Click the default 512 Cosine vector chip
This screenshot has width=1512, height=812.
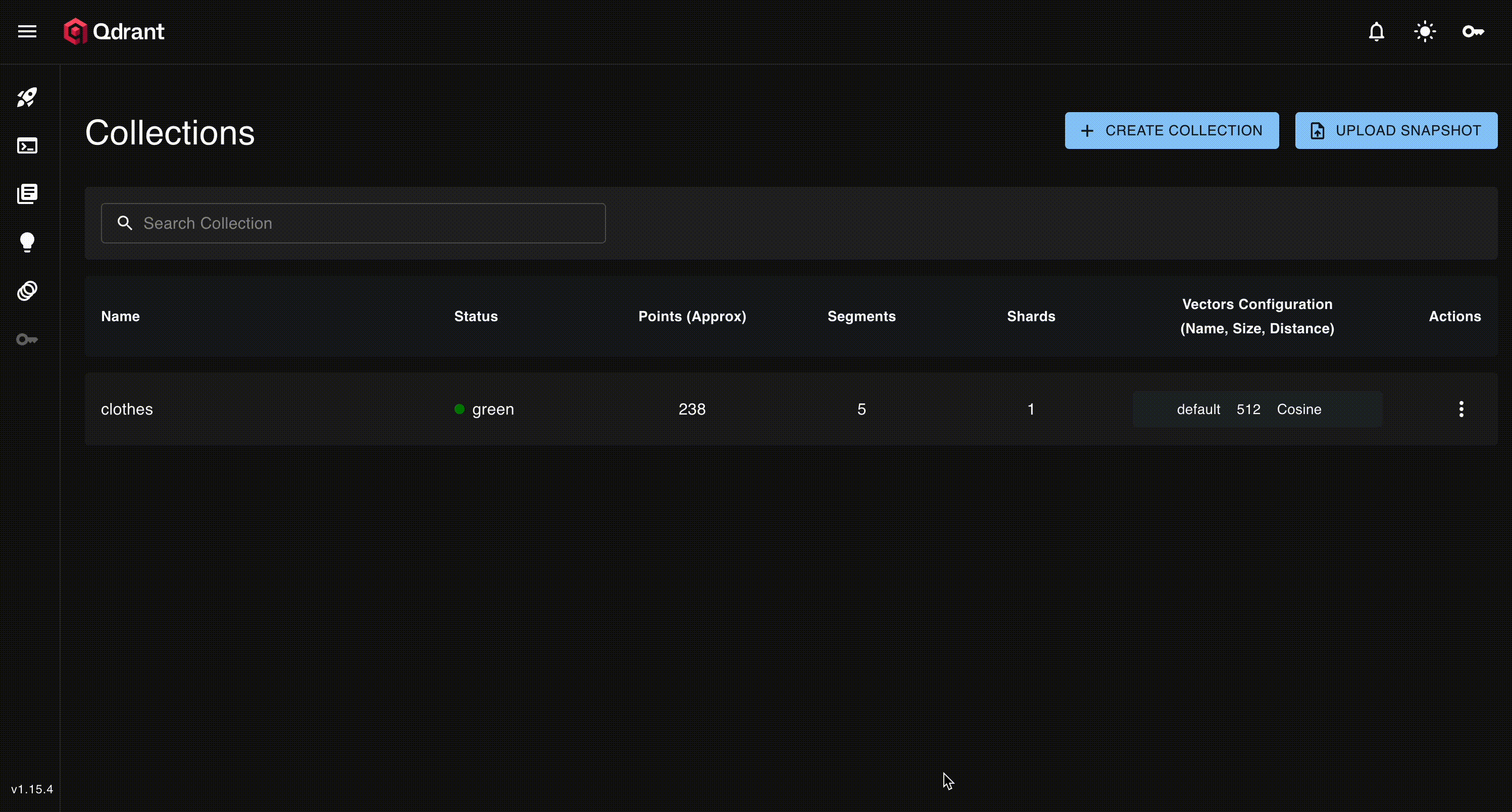1249,409
